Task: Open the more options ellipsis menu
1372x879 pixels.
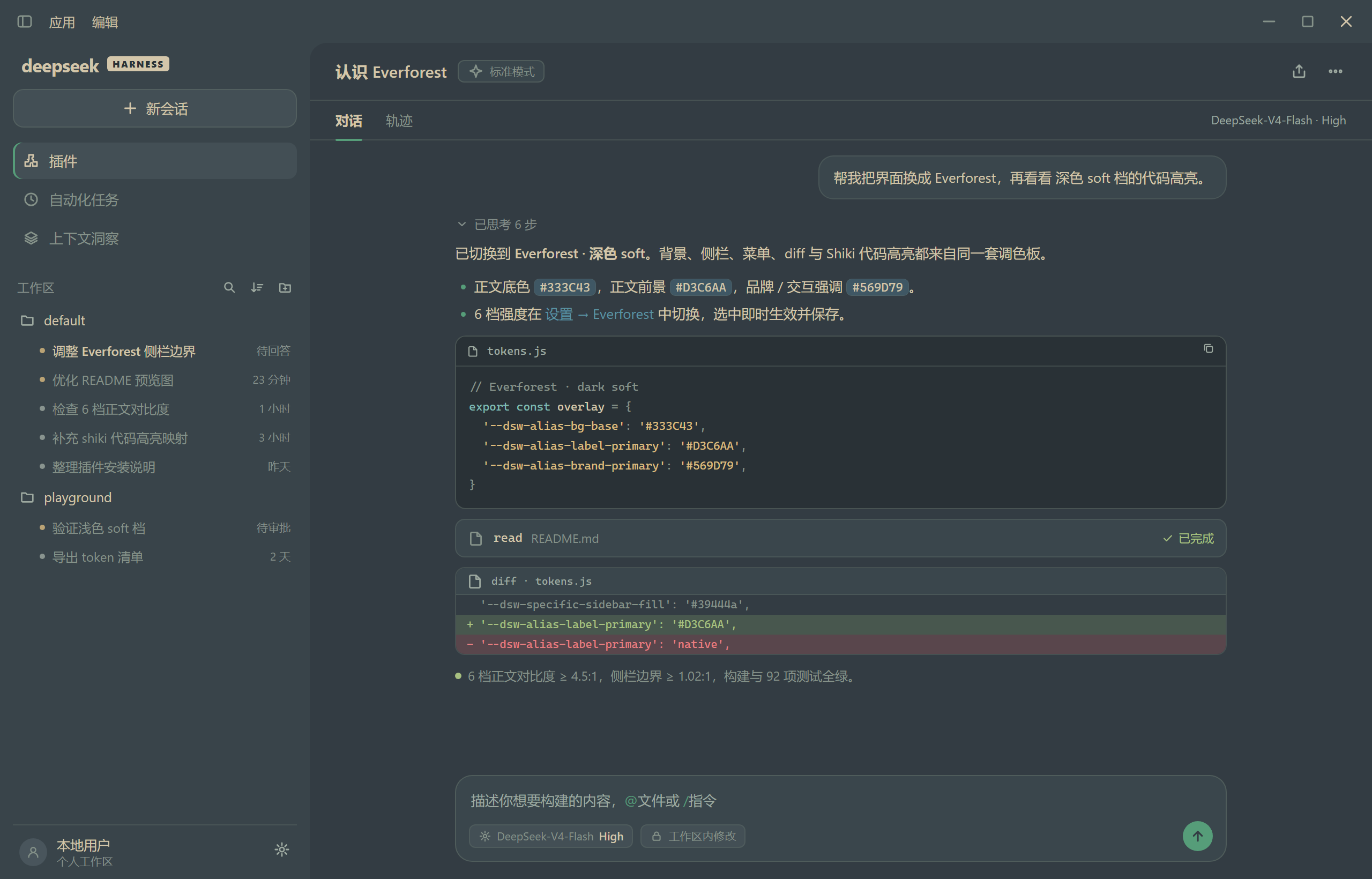Action: pos(1336,71)
